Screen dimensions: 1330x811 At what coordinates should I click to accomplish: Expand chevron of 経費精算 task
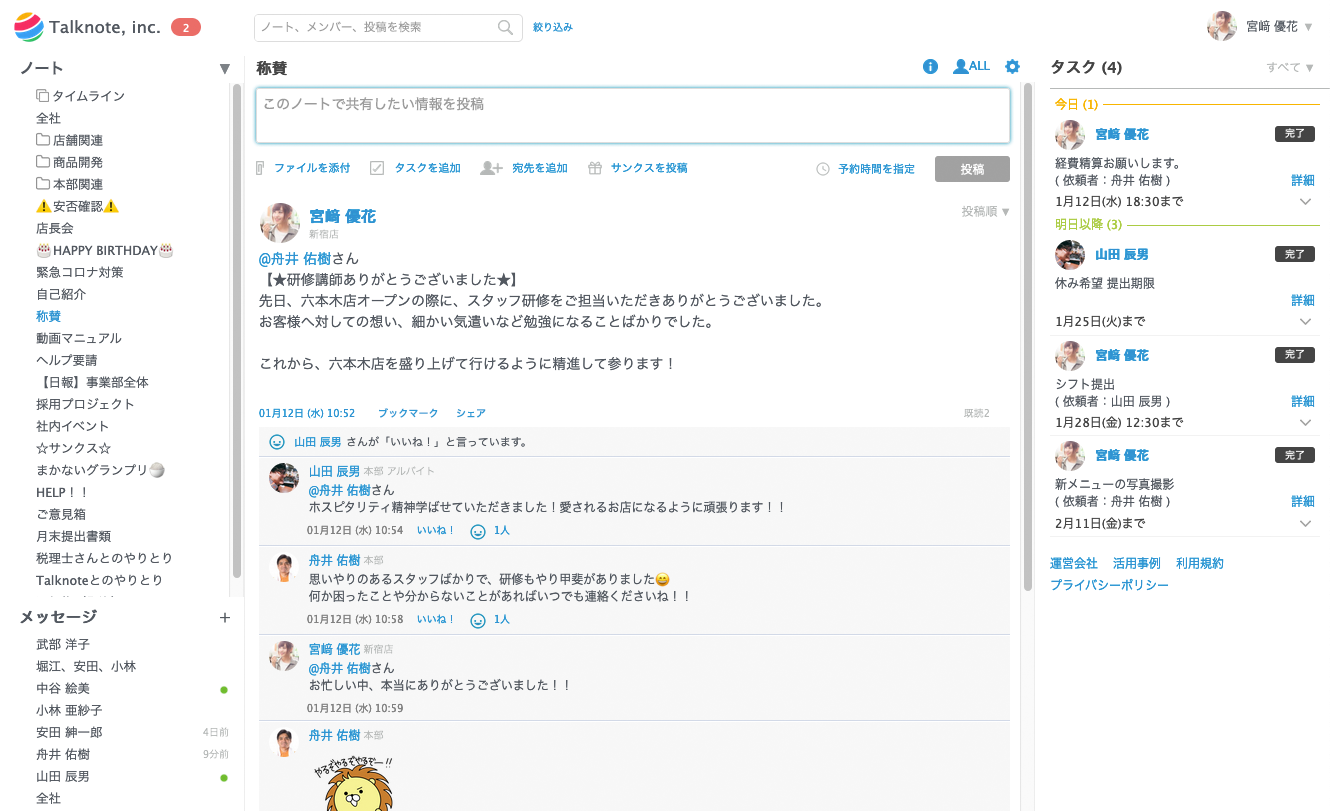(x=1305, y=201)
